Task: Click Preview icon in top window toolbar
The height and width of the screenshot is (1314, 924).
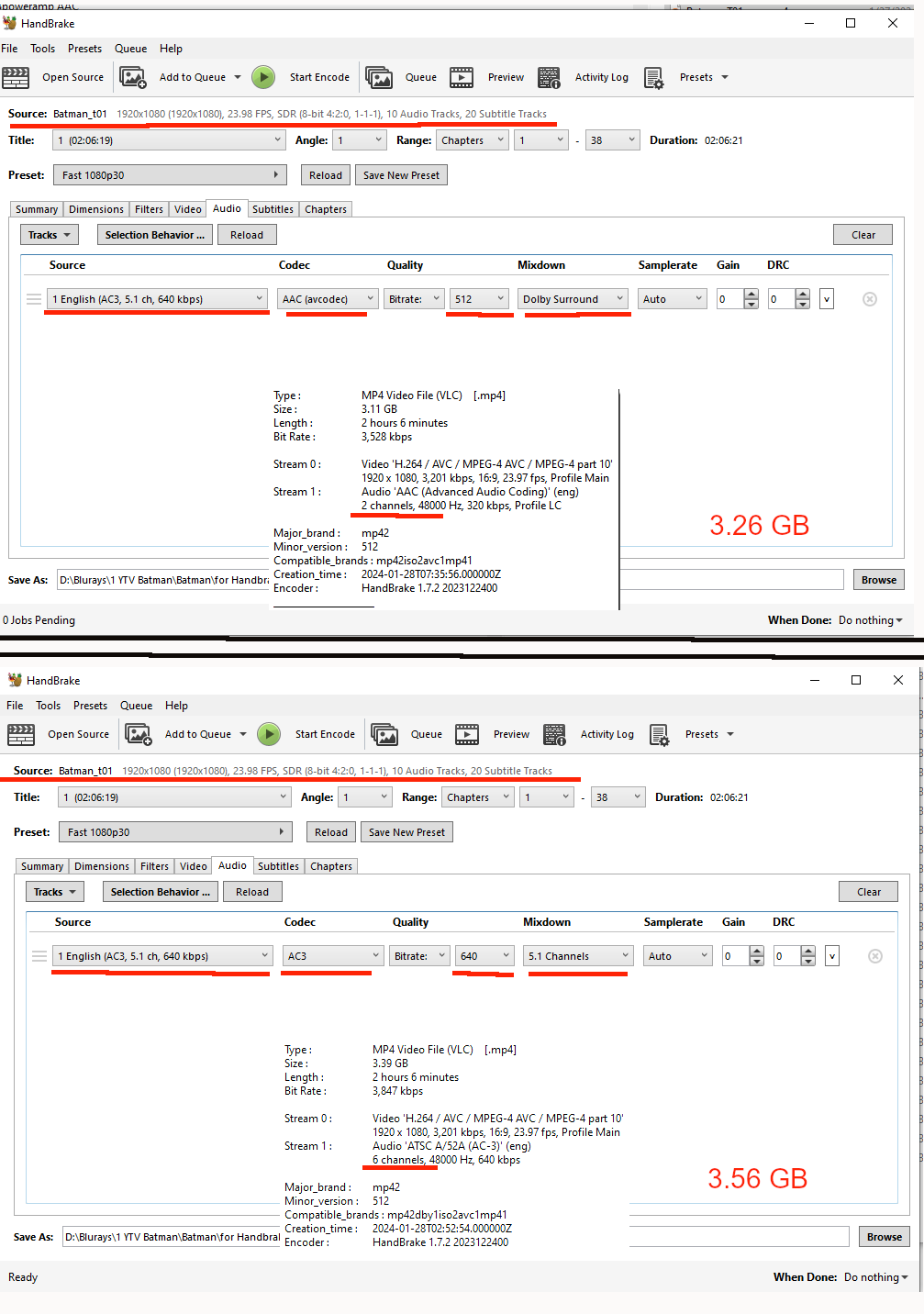Action: coord(462,78)
